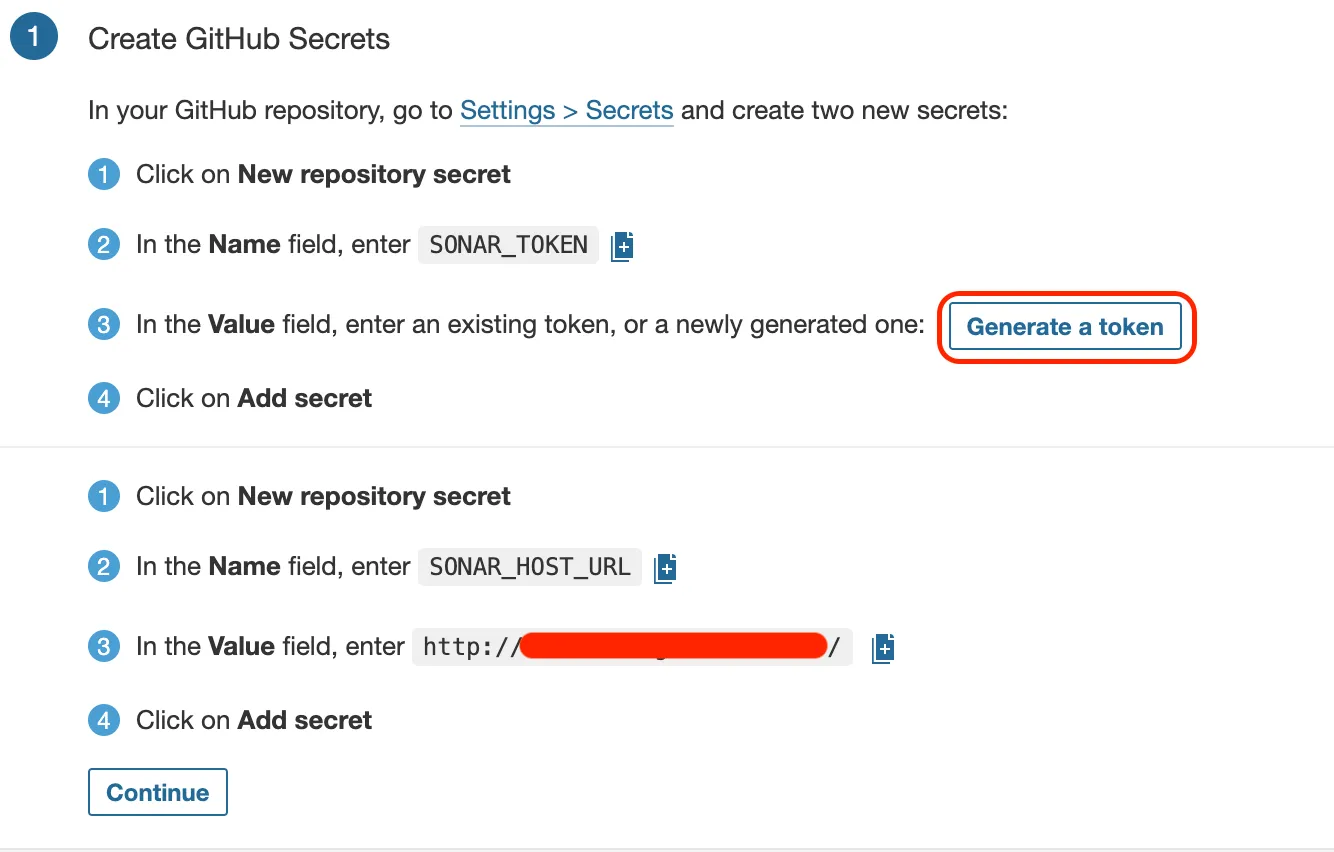
Task: Open the Settings > Secrets link
Action: 566,110
